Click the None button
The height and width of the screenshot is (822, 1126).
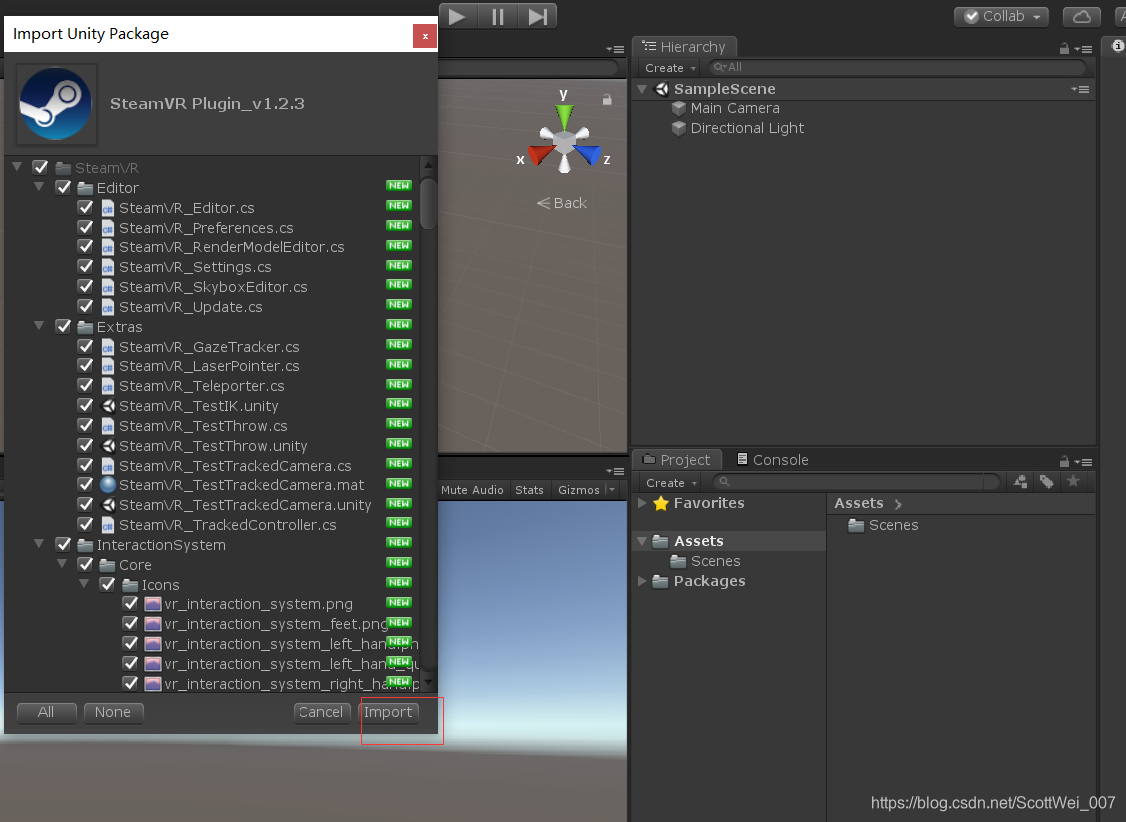tap(113, 712)
